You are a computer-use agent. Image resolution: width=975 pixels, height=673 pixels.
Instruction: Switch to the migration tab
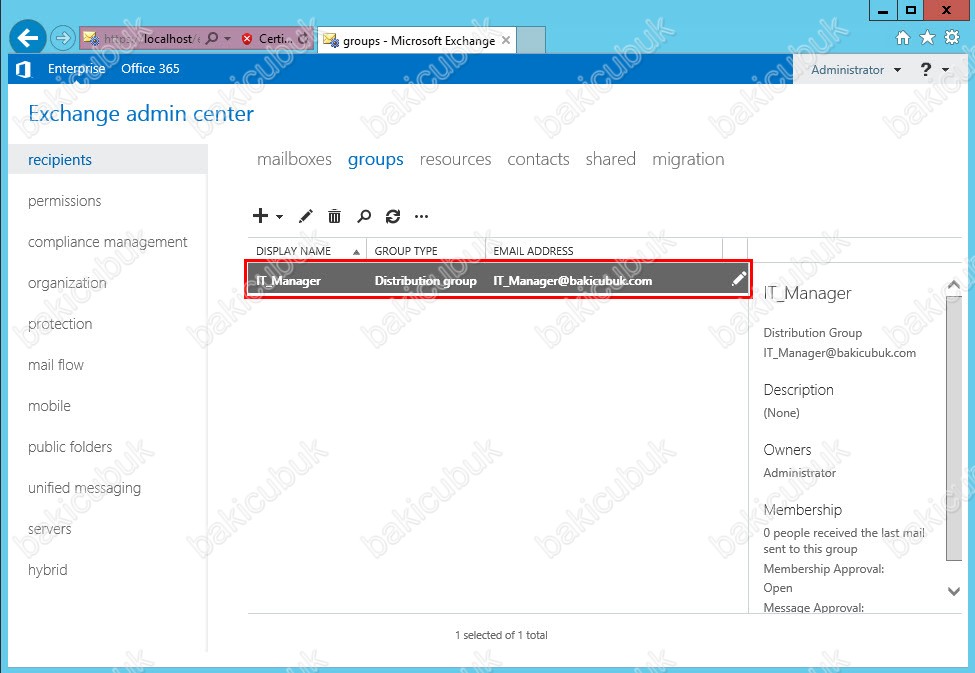coord(688,159)
